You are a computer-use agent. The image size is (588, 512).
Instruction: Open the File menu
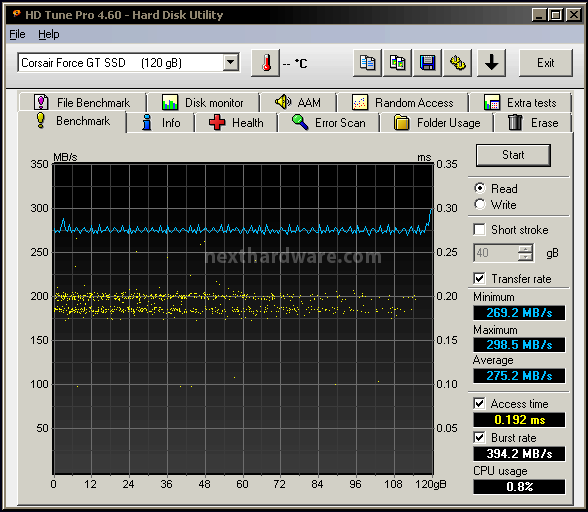tap(17, 35)
